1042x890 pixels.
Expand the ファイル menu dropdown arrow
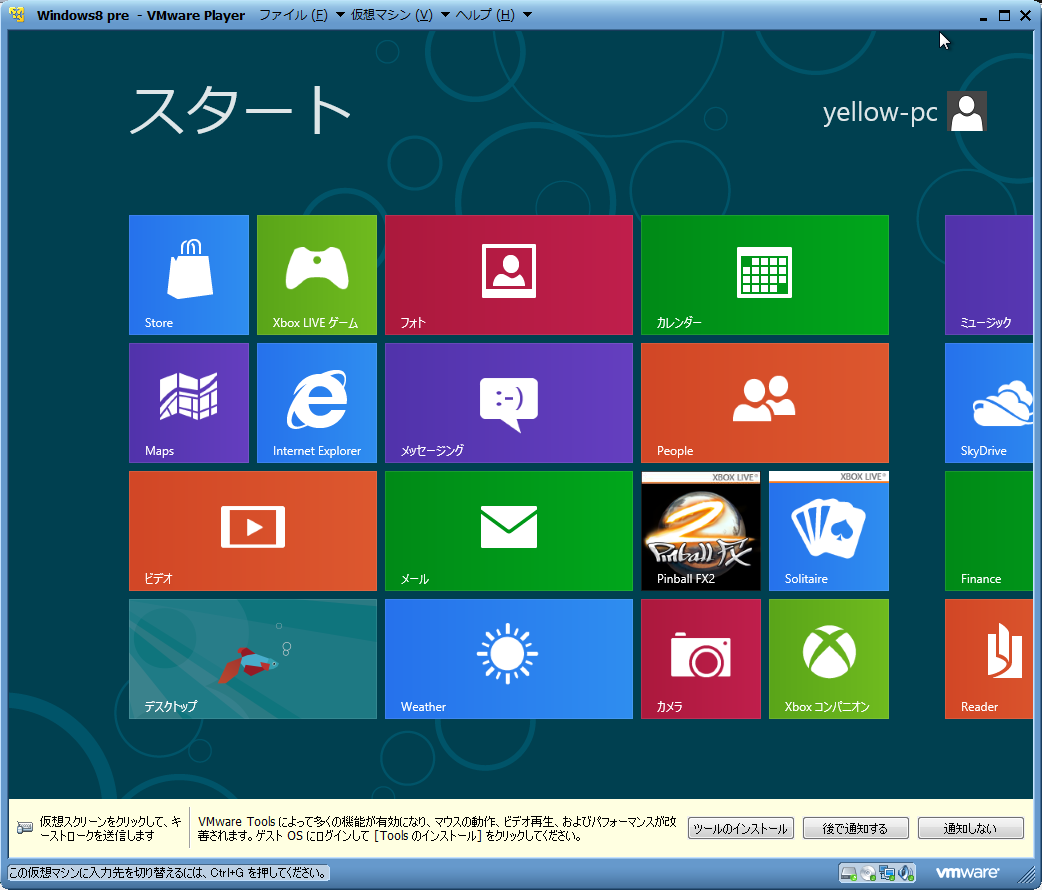[x=340, y=15]
